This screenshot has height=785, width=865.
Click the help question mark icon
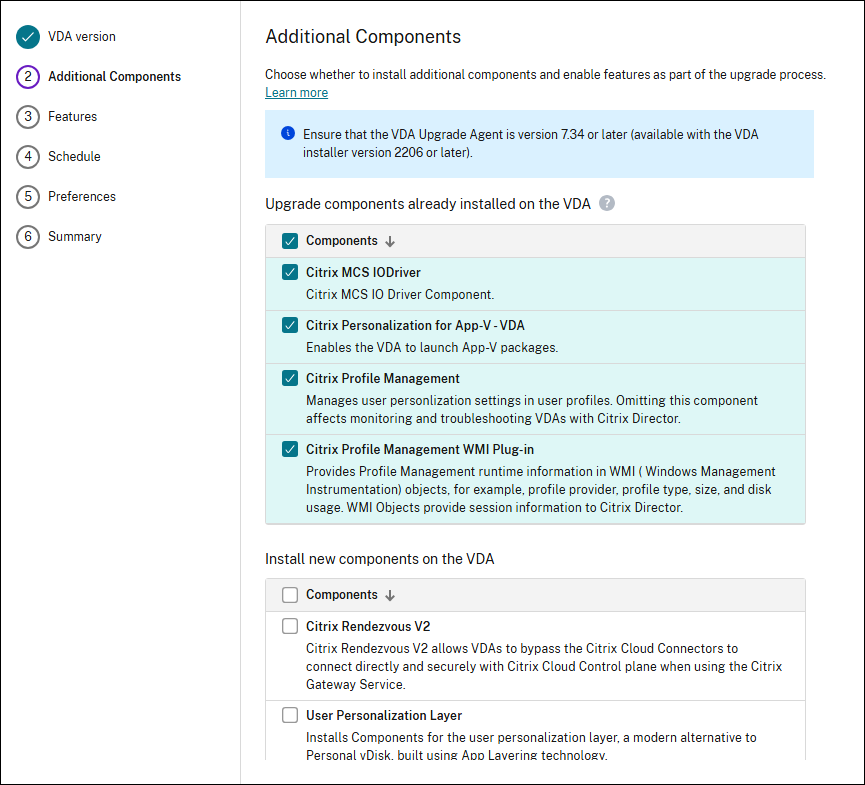coord(606,203)
